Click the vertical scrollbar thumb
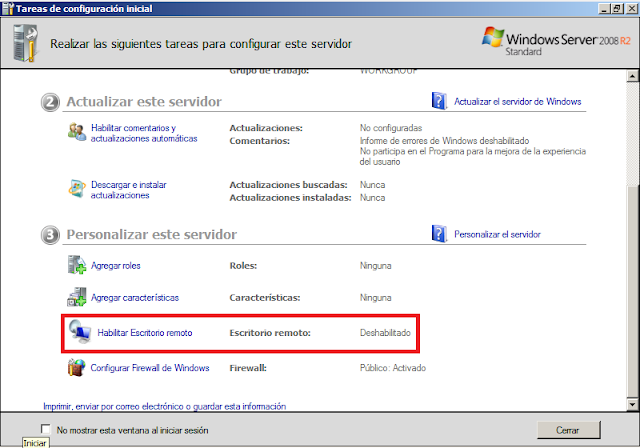This screenshot has height=448, width=640. point(632,292)
